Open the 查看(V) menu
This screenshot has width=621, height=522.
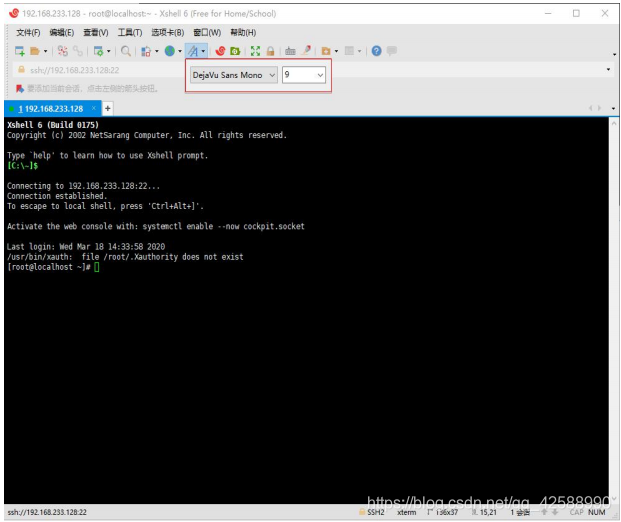pos(96,32)
